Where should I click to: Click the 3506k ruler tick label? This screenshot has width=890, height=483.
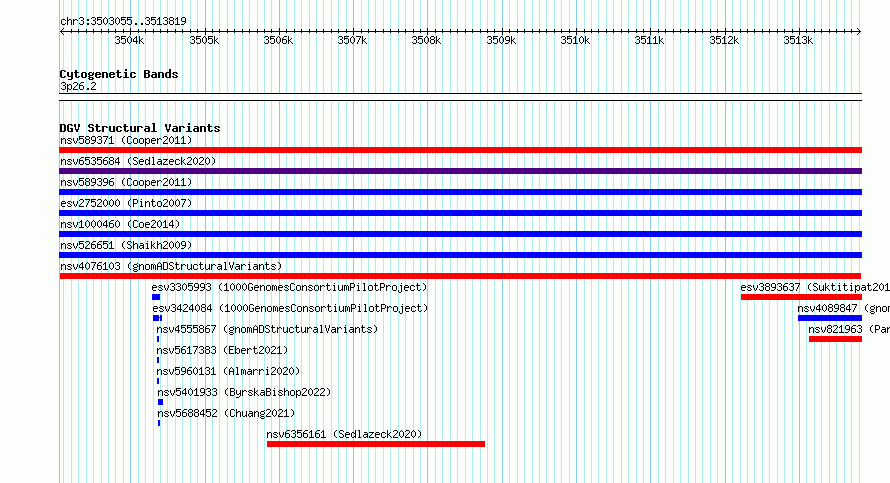pos(278,40)
